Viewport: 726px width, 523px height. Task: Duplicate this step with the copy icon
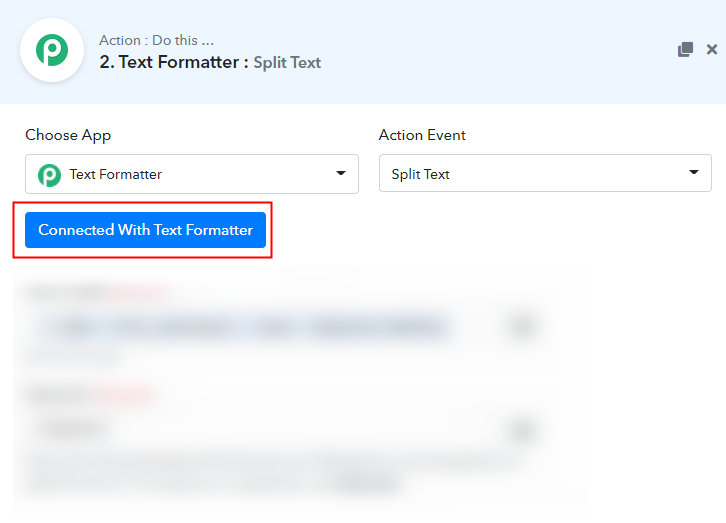point(685,49)
